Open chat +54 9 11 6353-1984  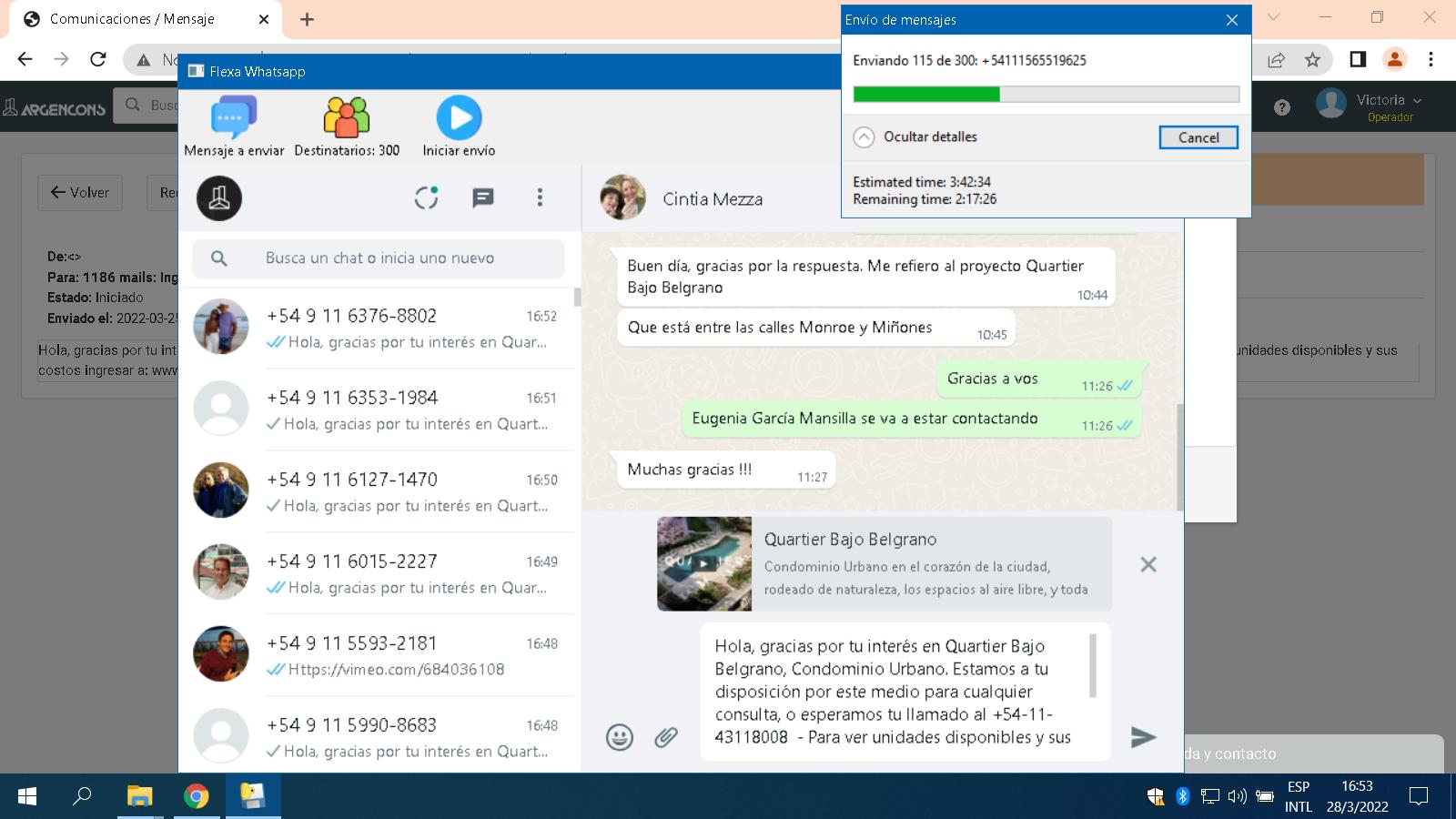379,409
